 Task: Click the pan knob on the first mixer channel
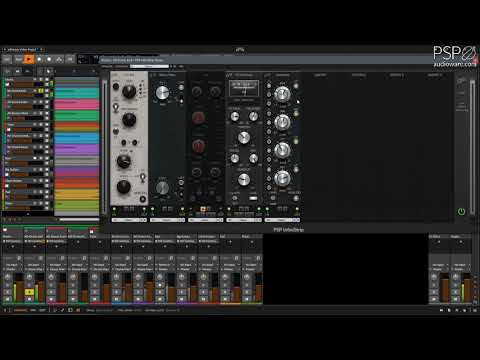(8, 277)
